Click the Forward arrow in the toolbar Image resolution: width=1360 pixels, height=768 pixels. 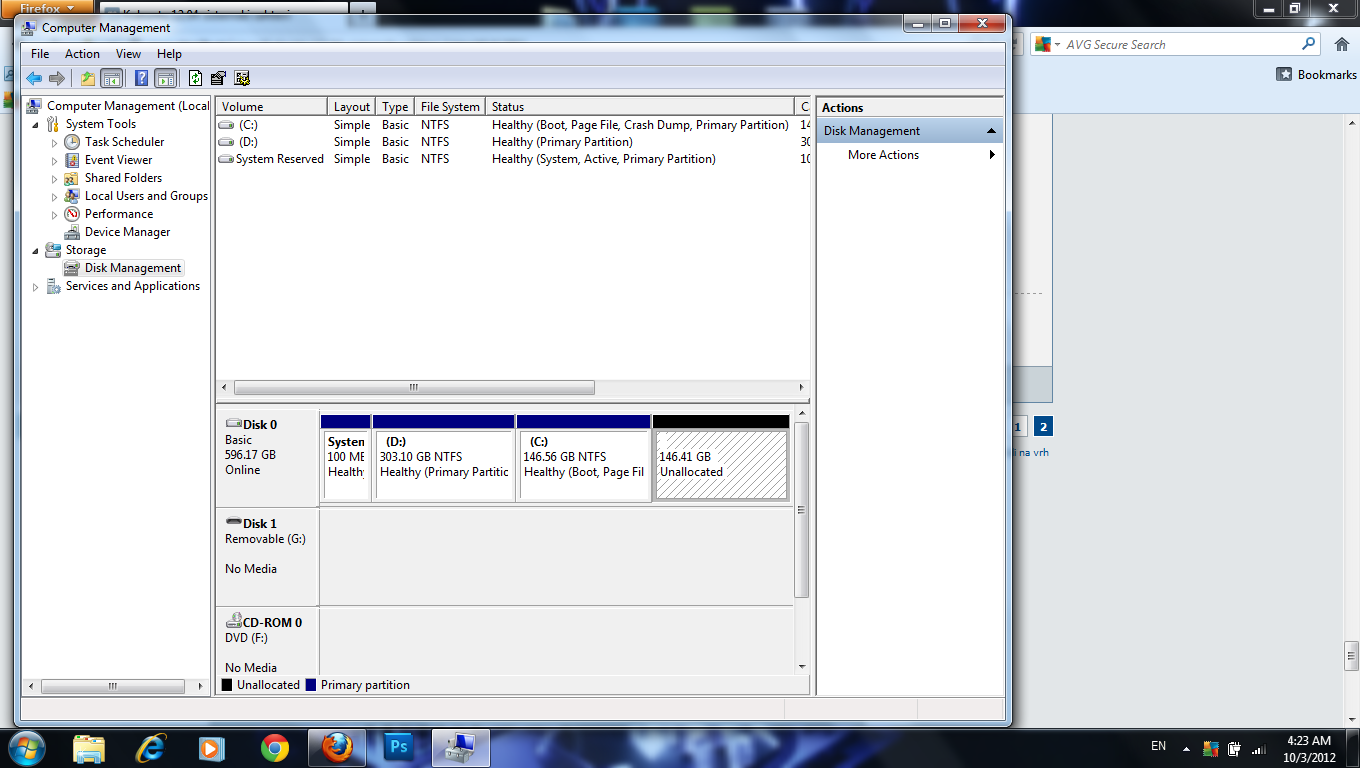(57, 78)
